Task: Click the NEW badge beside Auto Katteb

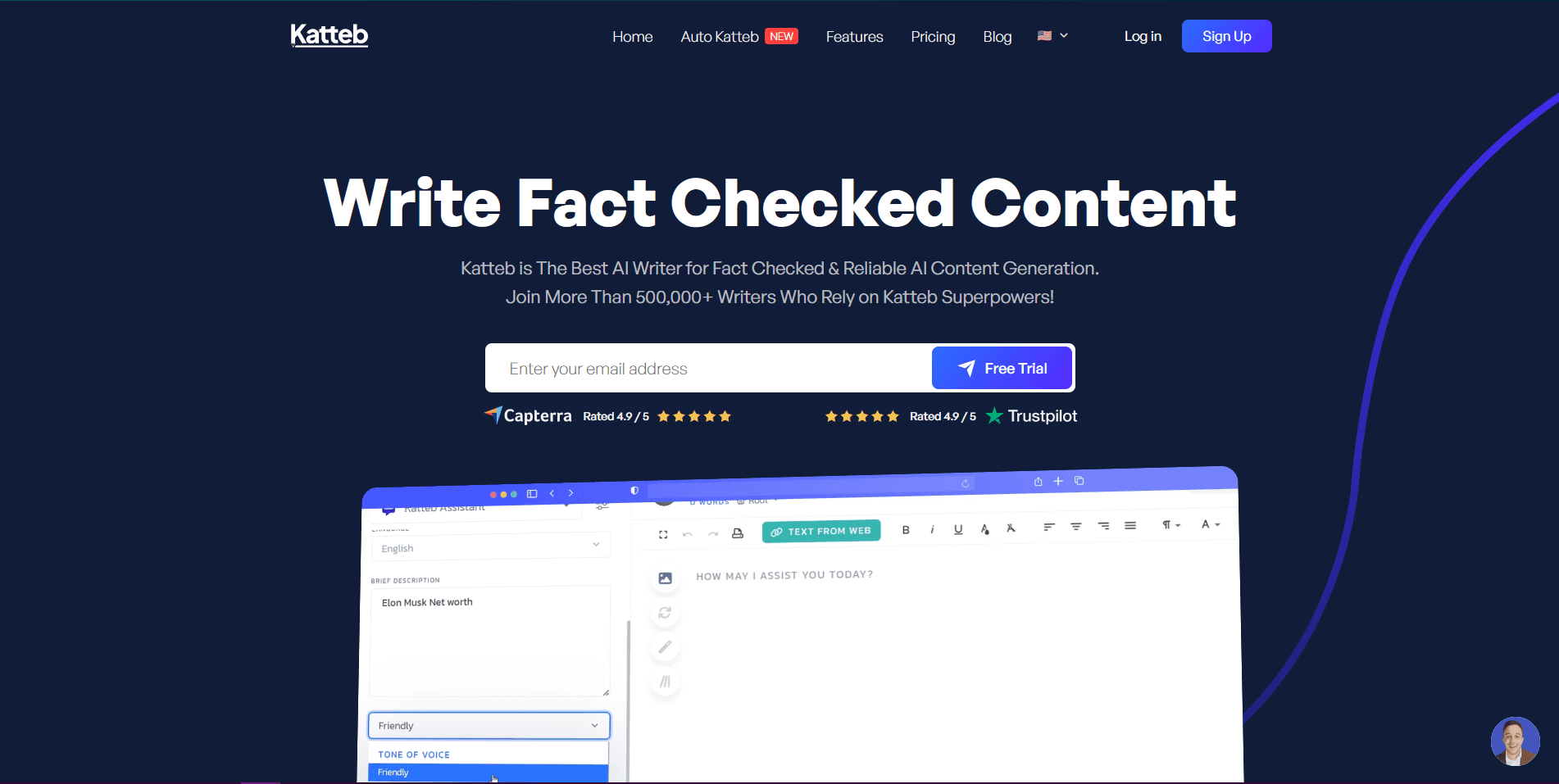Action: (782, 36)
